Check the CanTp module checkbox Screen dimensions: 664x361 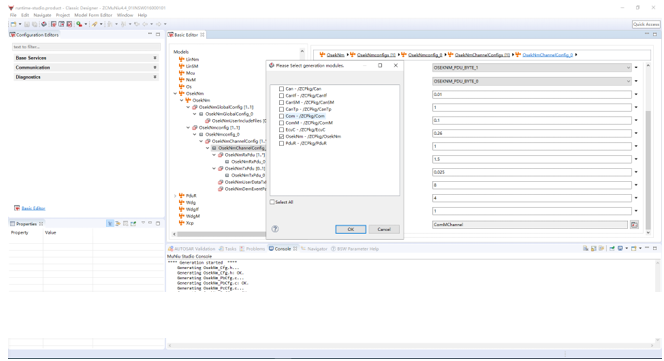pyautogui.click(x=281, y=109)
